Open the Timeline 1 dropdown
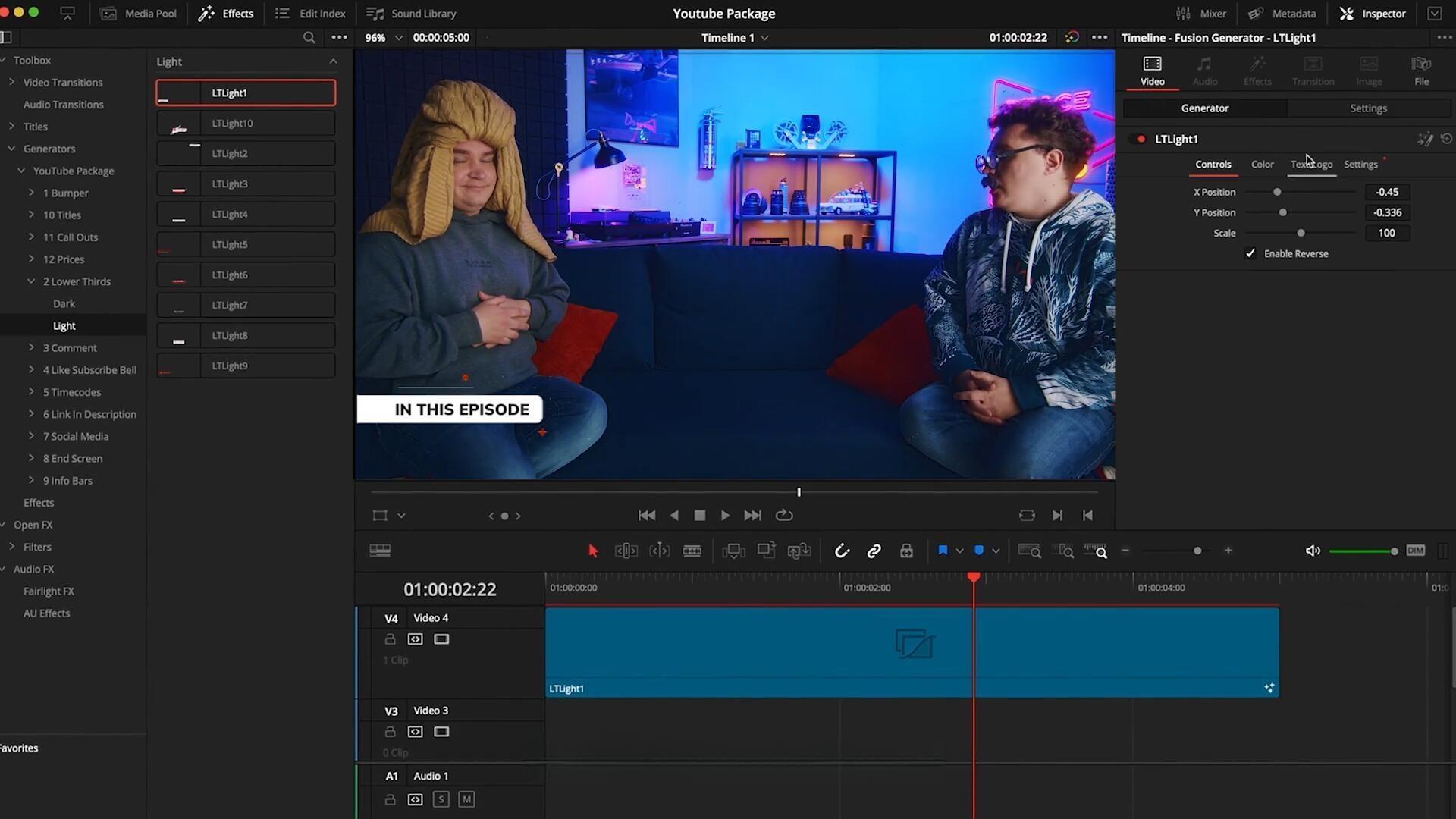The image size is (1456, 819). 763,37
